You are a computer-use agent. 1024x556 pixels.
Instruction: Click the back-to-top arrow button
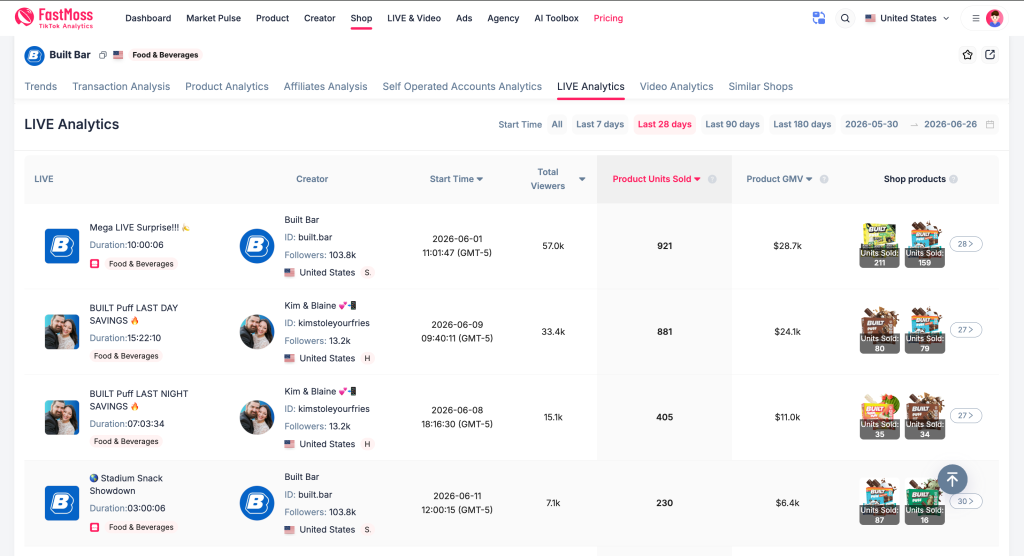pos(952,480)
